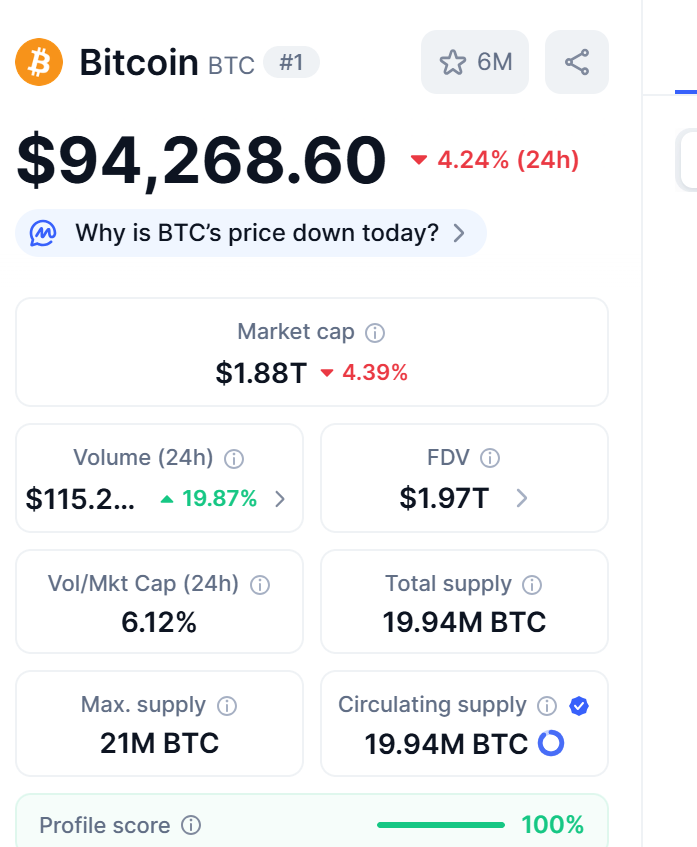Click the green Profile score progress bar
This screenshot has width=697, height=847.
(440, 825)
